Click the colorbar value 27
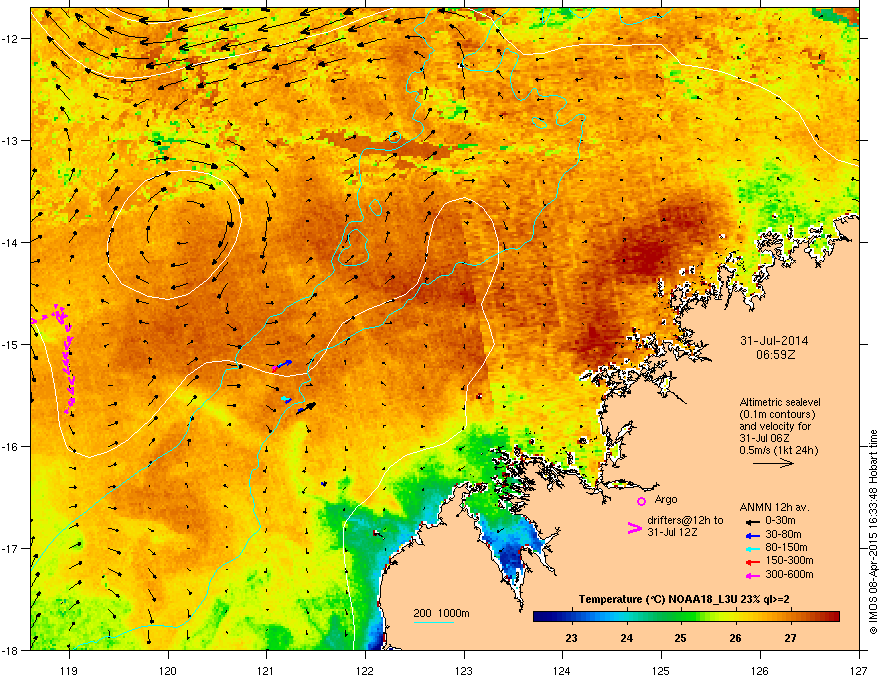 point(790,638)
